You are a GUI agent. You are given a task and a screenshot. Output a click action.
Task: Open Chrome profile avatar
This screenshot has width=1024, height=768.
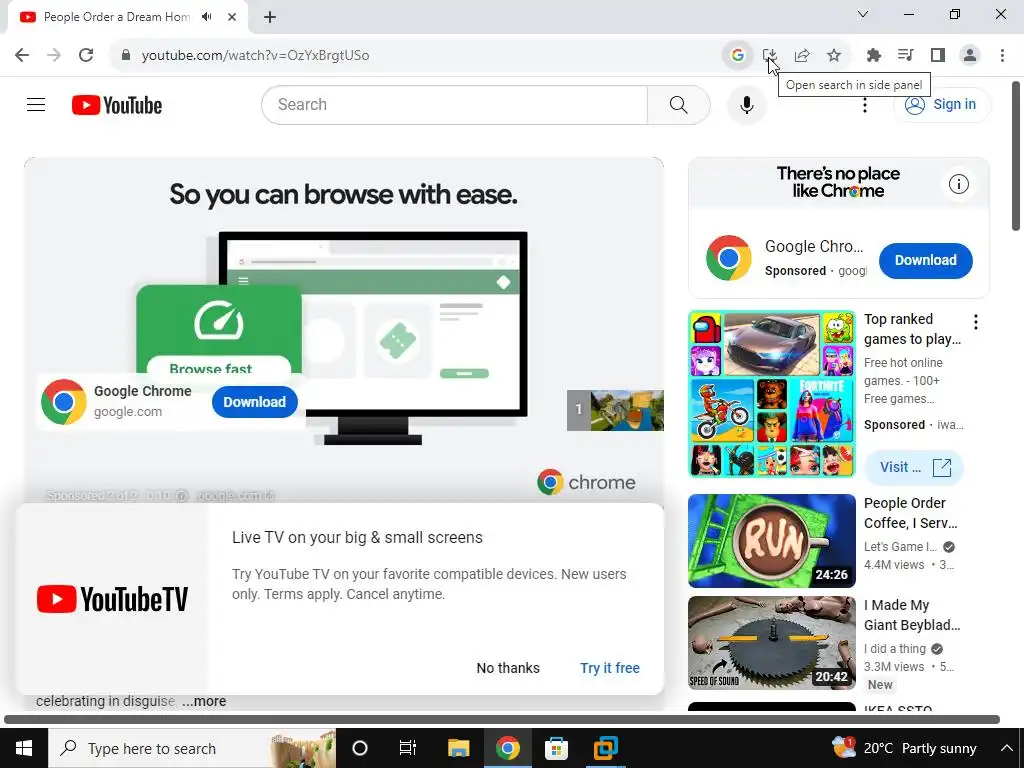tap(970, 55)
